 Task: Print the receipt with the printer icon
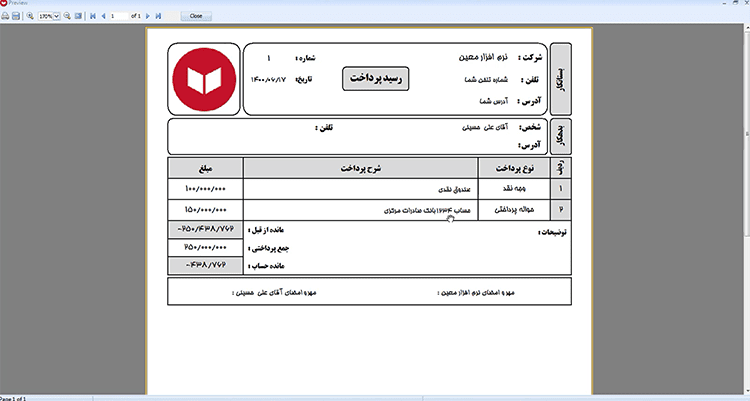(5, 16)
